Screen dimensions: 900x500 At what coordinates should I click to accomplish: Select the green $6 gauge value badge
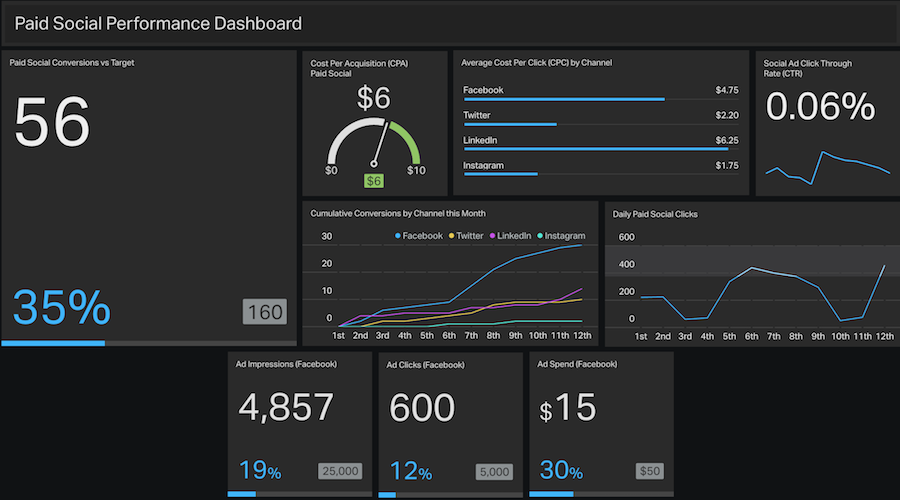[x=374, y=181]
